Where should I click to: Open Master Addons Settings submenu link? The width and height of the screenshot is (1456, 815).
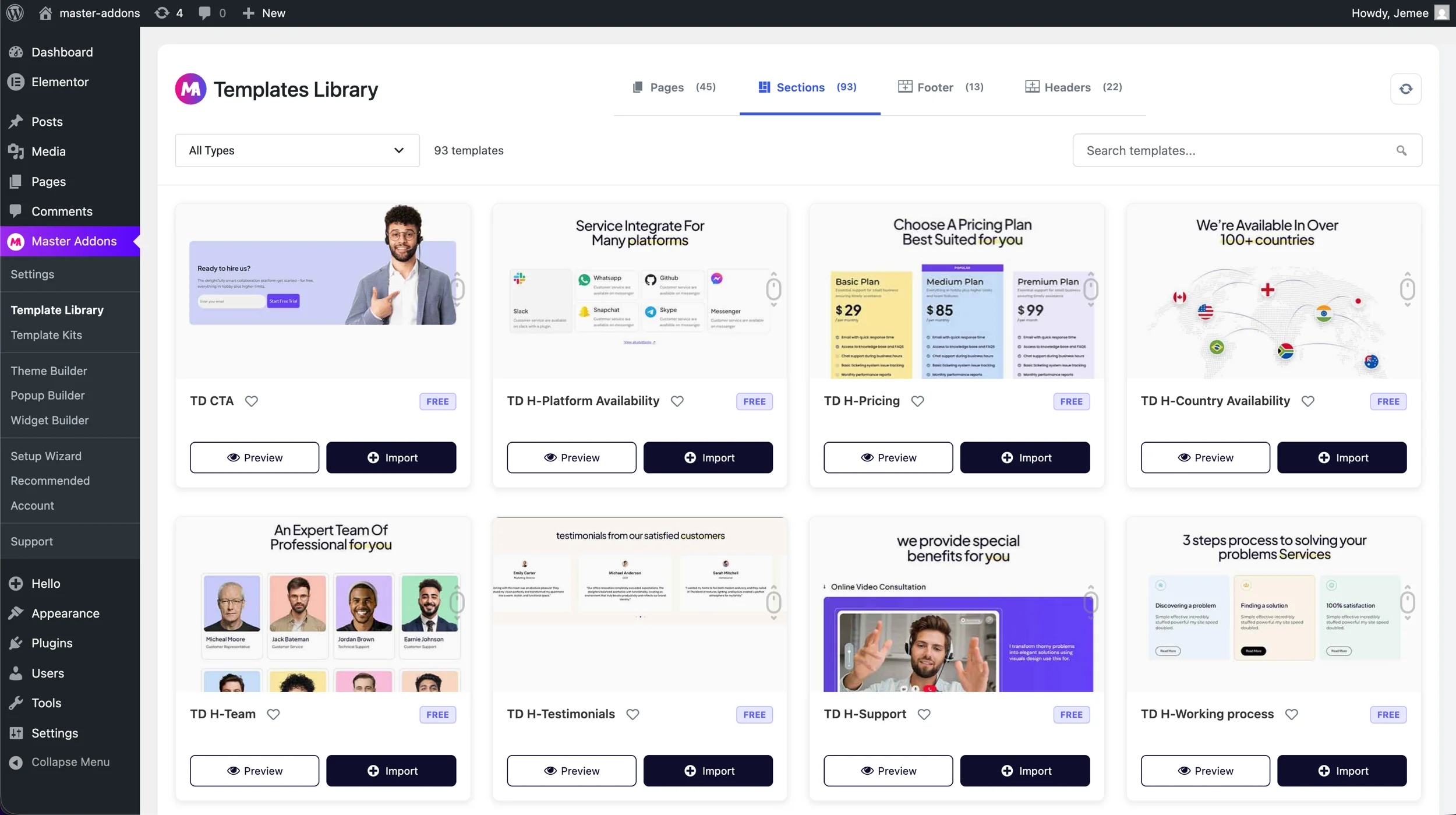32,274
